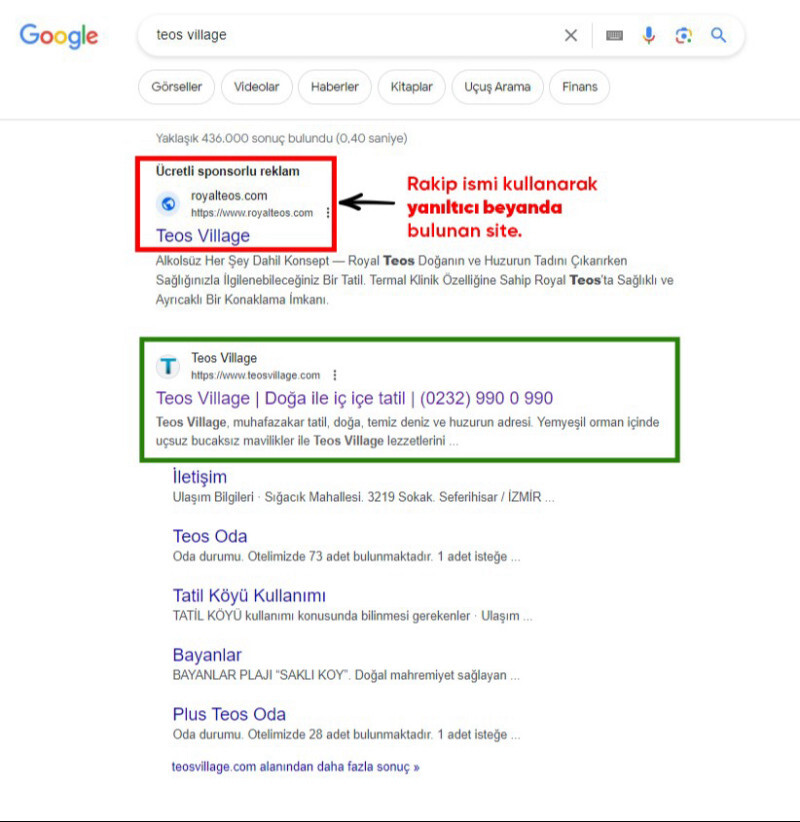This screenshot has height=822, width=800.
Task: Click 'Ulaşım Bilgileri · Sığacık Mahallesi' snippet
Action: click(363, 496)
